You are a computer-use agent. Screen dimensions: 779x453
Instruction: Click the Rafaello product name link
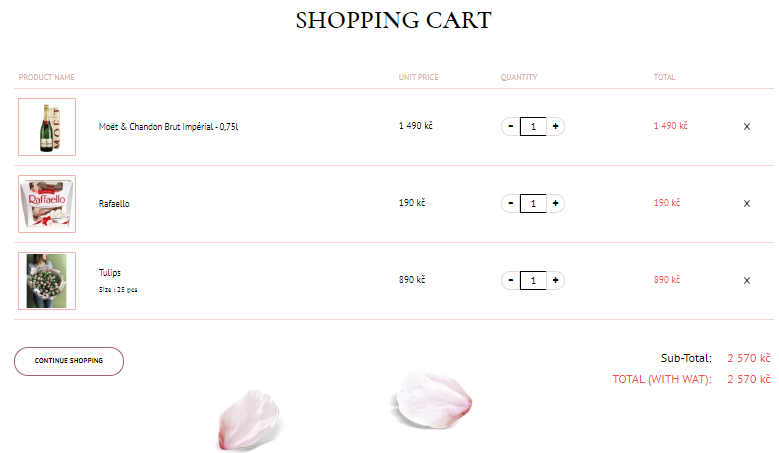pos(114,204)
